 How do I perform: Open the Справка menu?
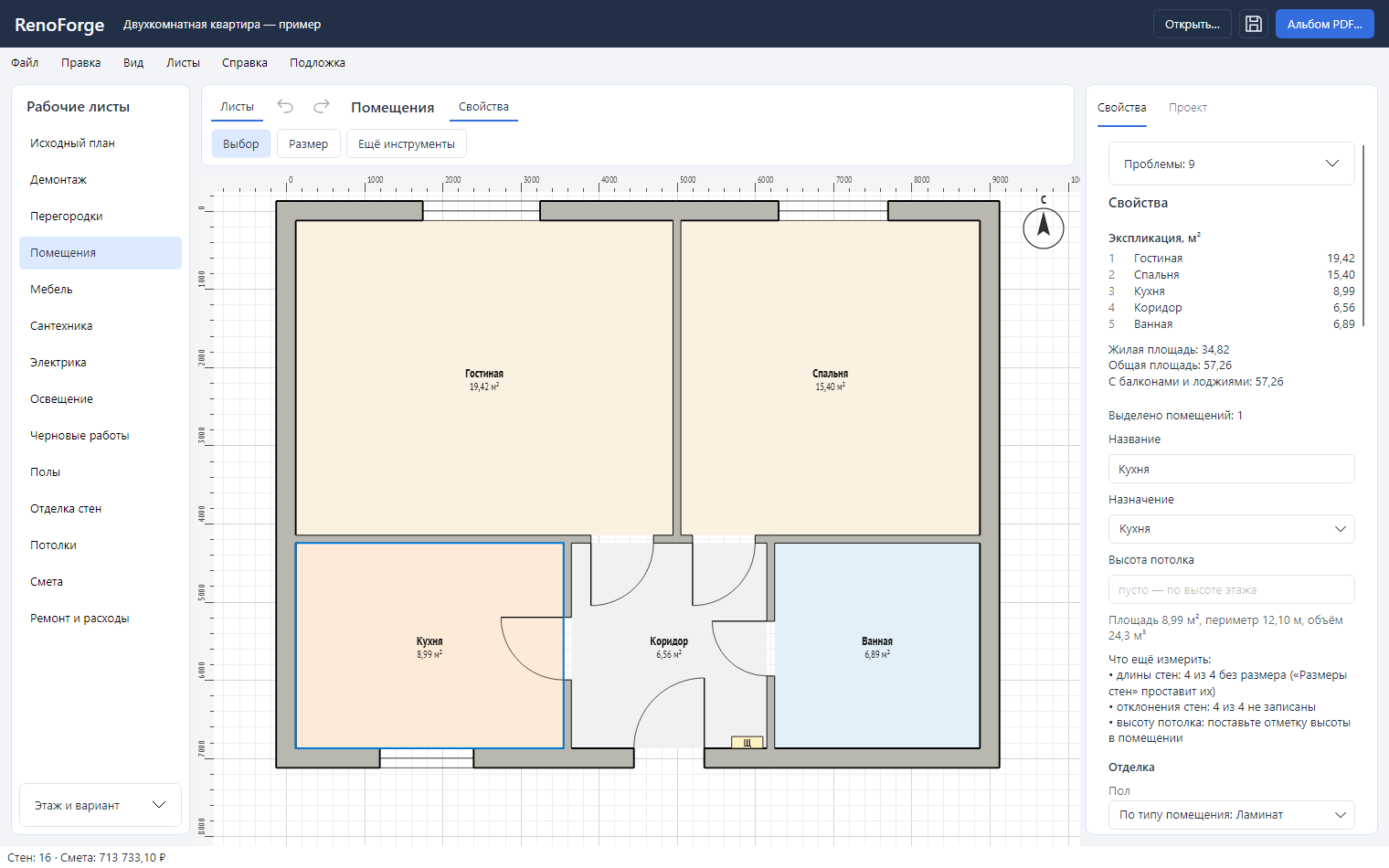tap(245, 63)
